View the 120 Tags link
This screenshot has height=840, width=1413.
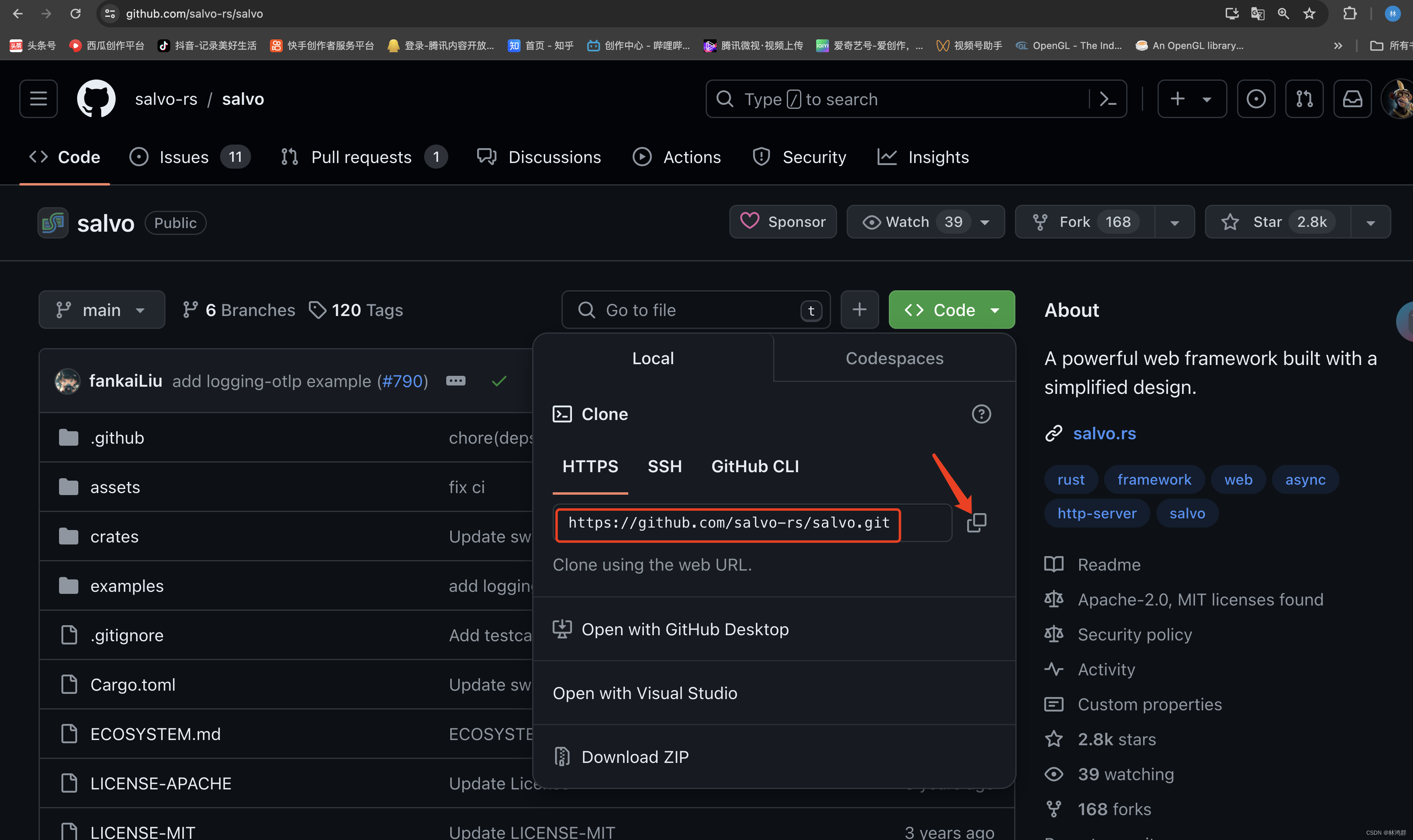pyautogui.click(x=356, y=310)
